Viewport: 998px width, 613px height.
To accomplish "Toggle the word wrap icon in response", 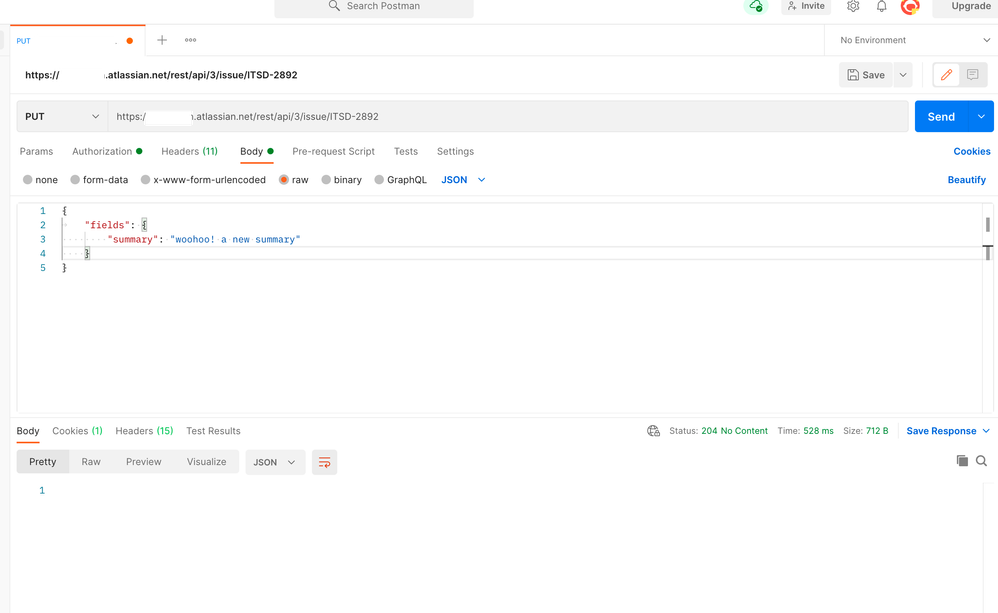I will tap(324, 462).
